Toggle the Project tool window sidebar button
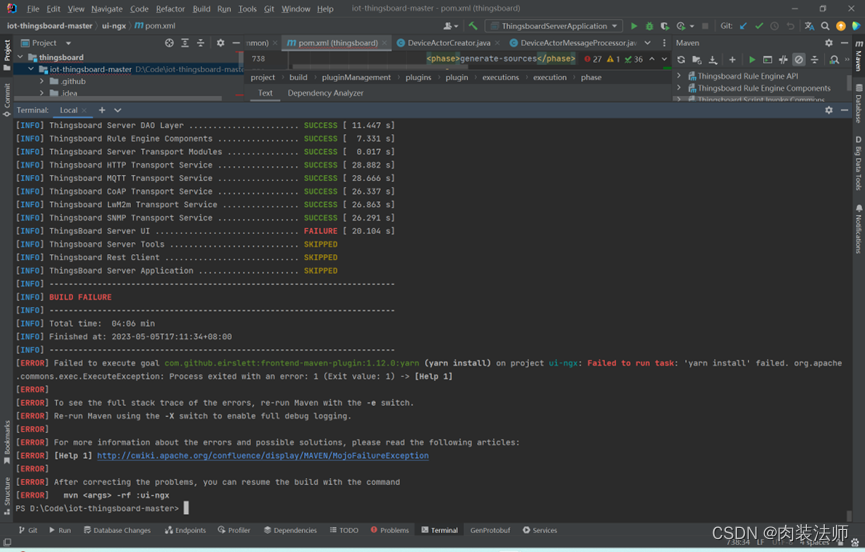This screenshot has width=865, height=552. click(7, 50)
